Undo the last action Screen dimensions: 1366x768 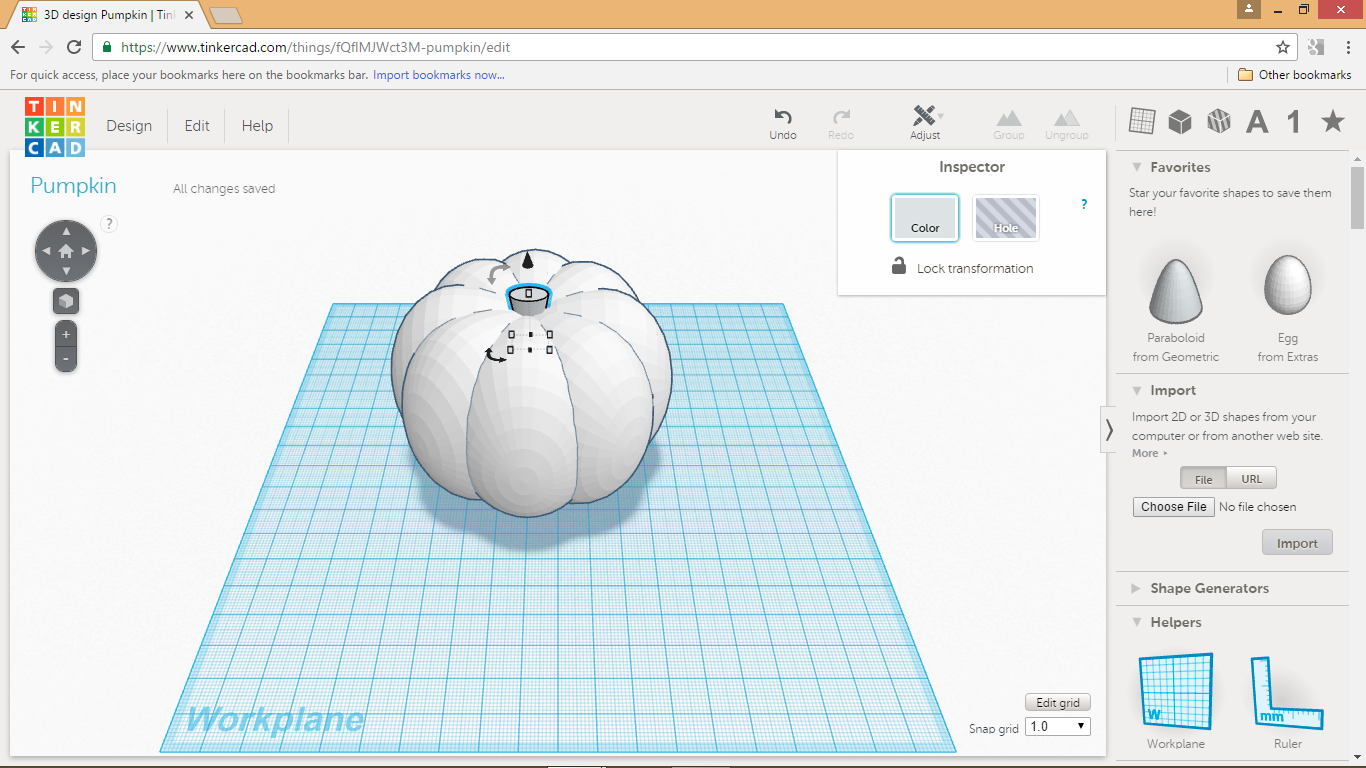pos(783,121)
